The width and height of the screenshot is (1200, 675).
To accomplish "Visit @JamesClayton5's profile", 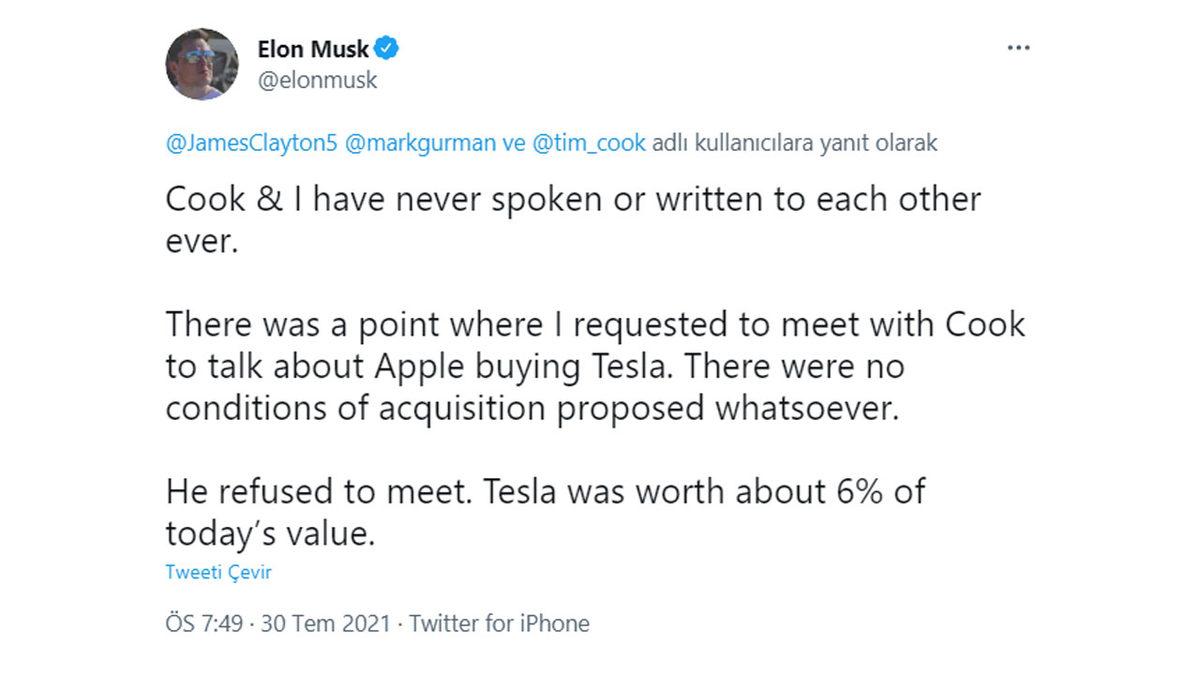I will [237, 143].
